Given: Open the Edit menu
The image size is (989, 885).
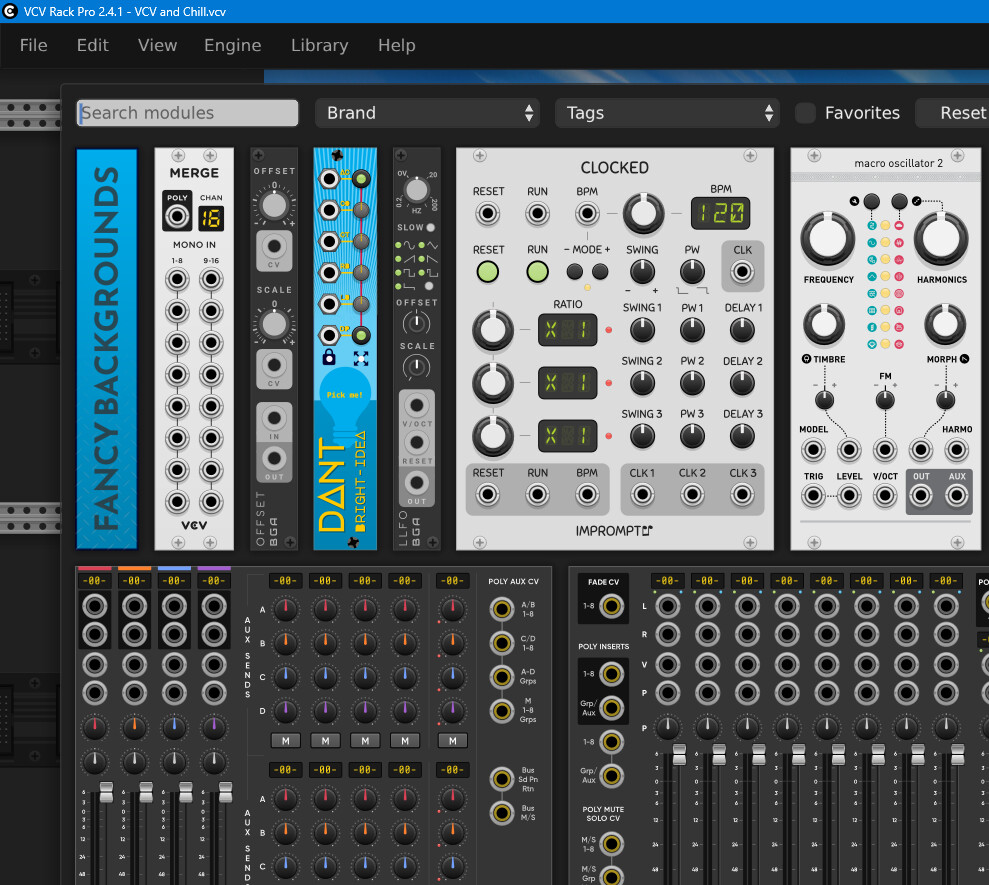Looking at the screenshot, I should [x=93, y=45].
